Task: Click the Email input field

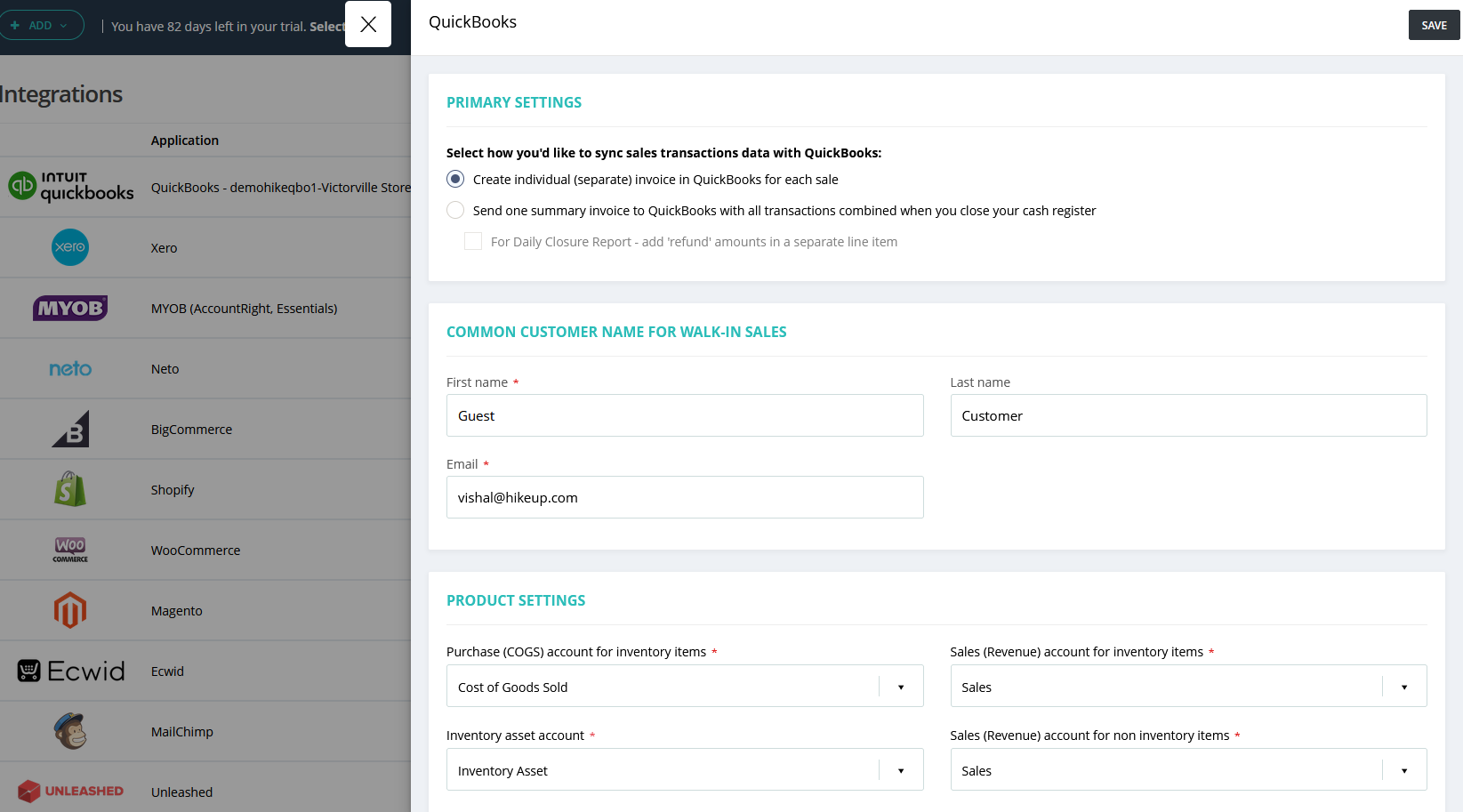Action: (x=685, y=497)
